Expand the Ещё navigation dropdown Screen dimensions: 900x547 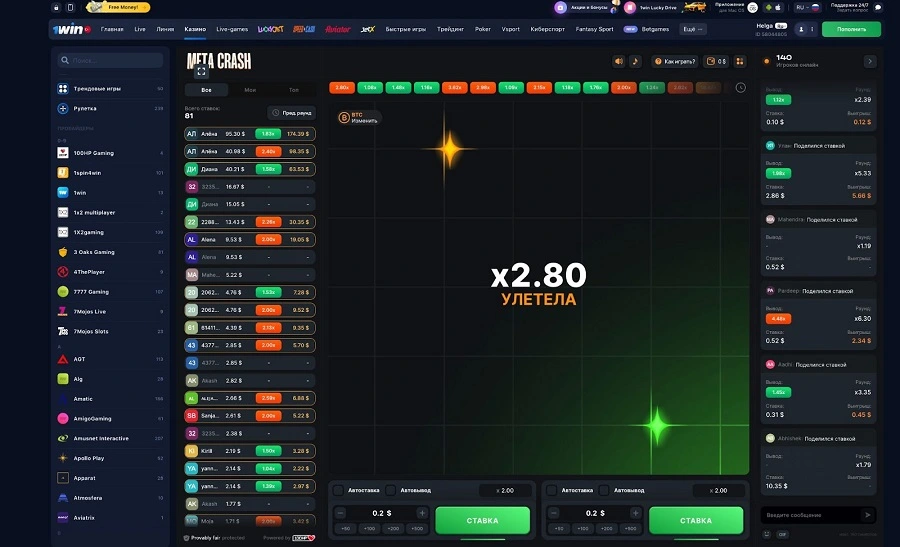693,29
